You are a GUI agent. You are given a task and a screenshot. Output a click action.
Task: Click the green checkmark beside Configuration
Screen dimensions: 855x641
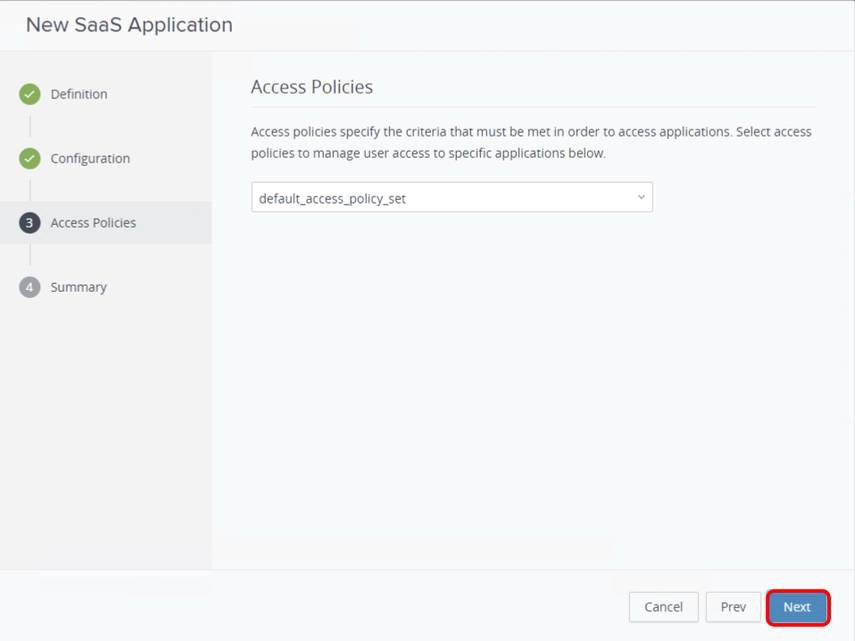[30, 158]
